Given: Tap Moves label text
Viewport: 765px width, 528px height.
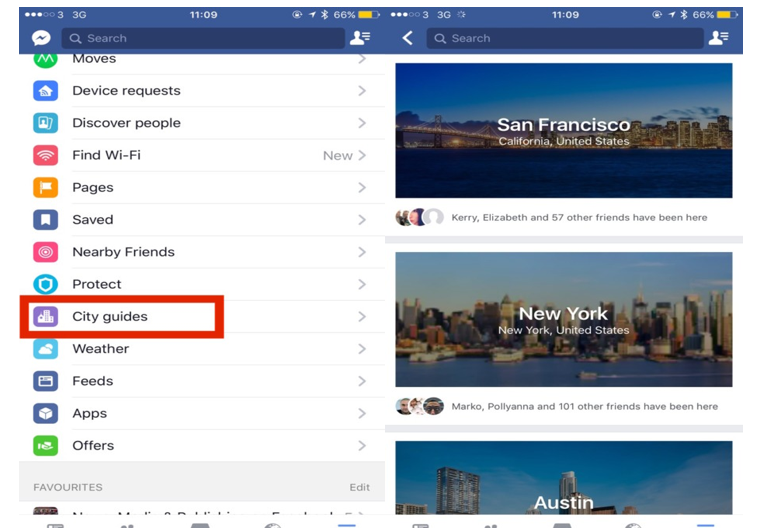Looking at the screenshot, I should pyautogui.click(x=94, y=60).
